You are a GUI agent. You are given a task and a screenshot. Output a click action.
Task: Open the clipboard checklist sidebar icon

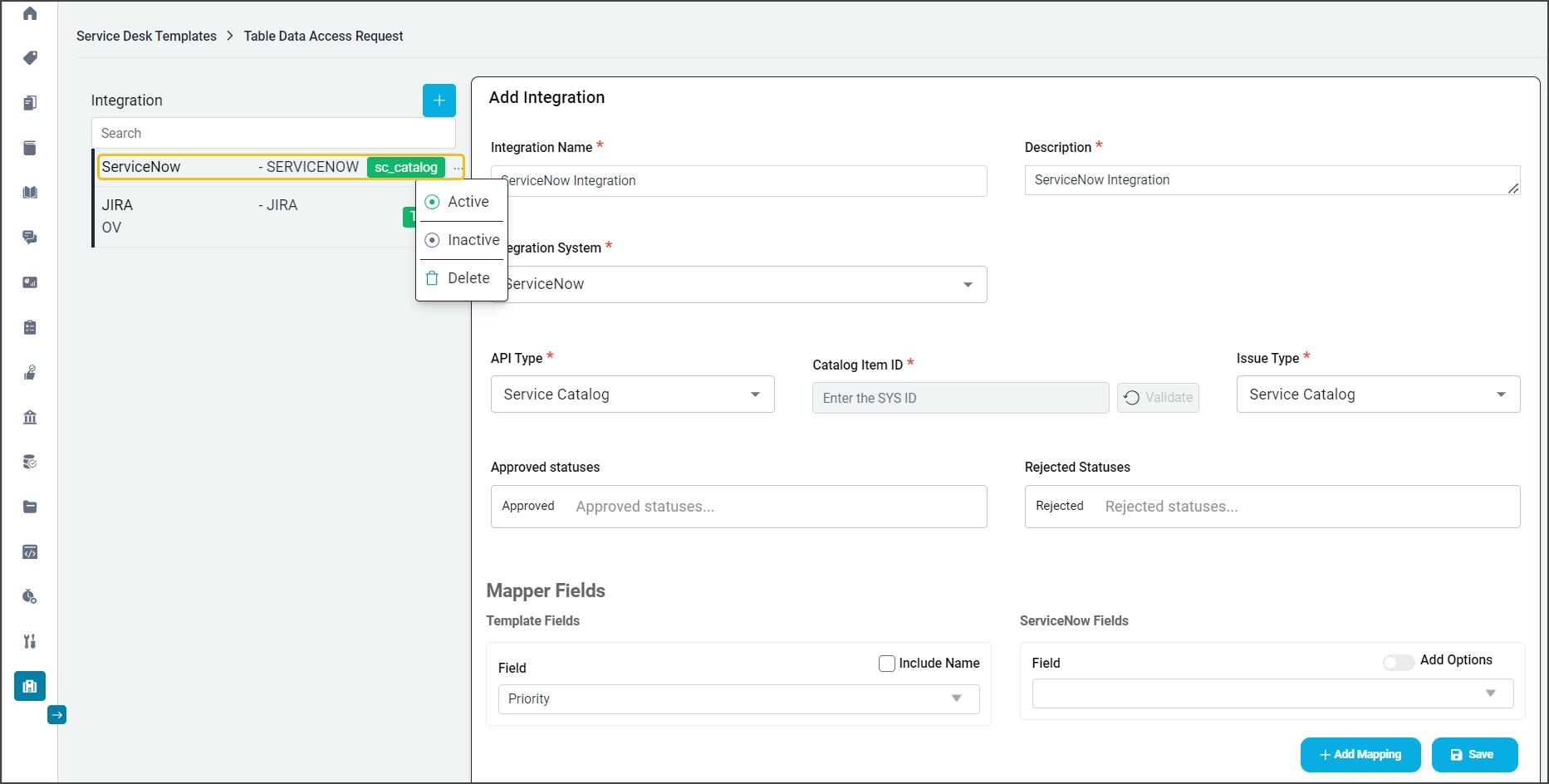30,327
